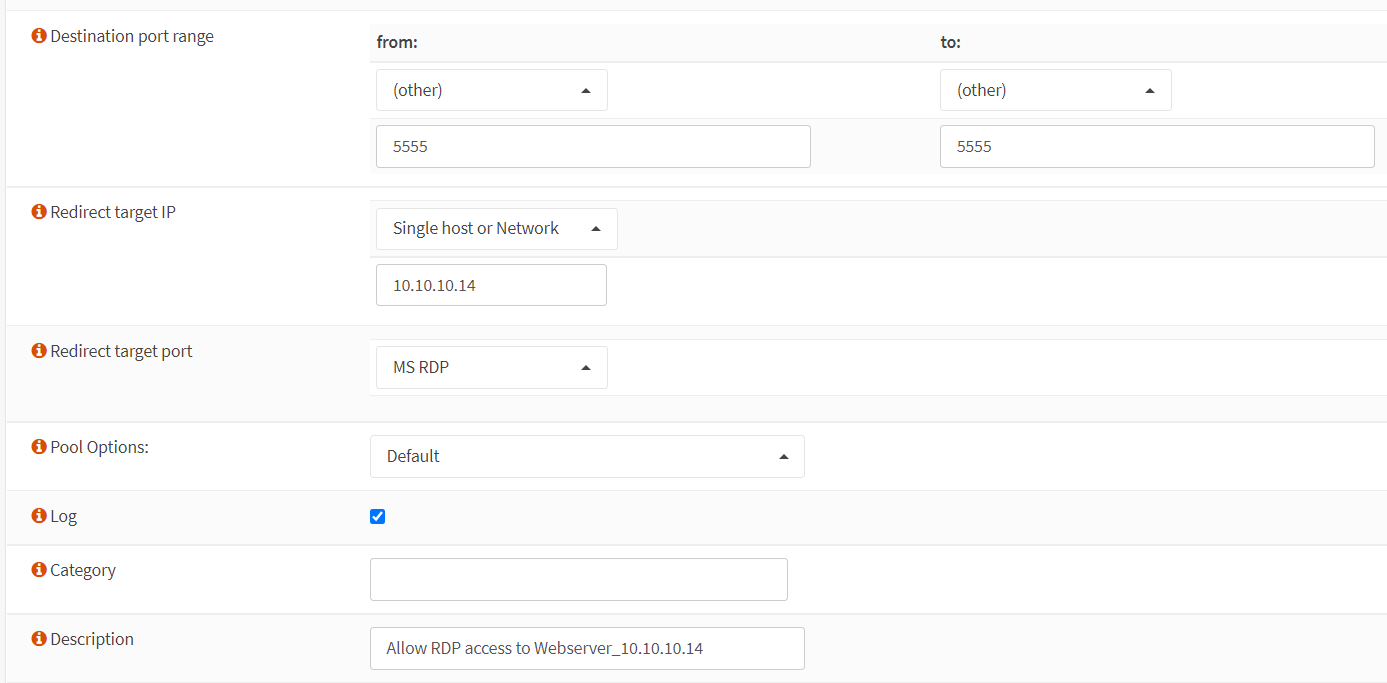The image size is (1387, 683).
Task: Open the MS RDP target port dropdown
Action: tap(492, 368)
